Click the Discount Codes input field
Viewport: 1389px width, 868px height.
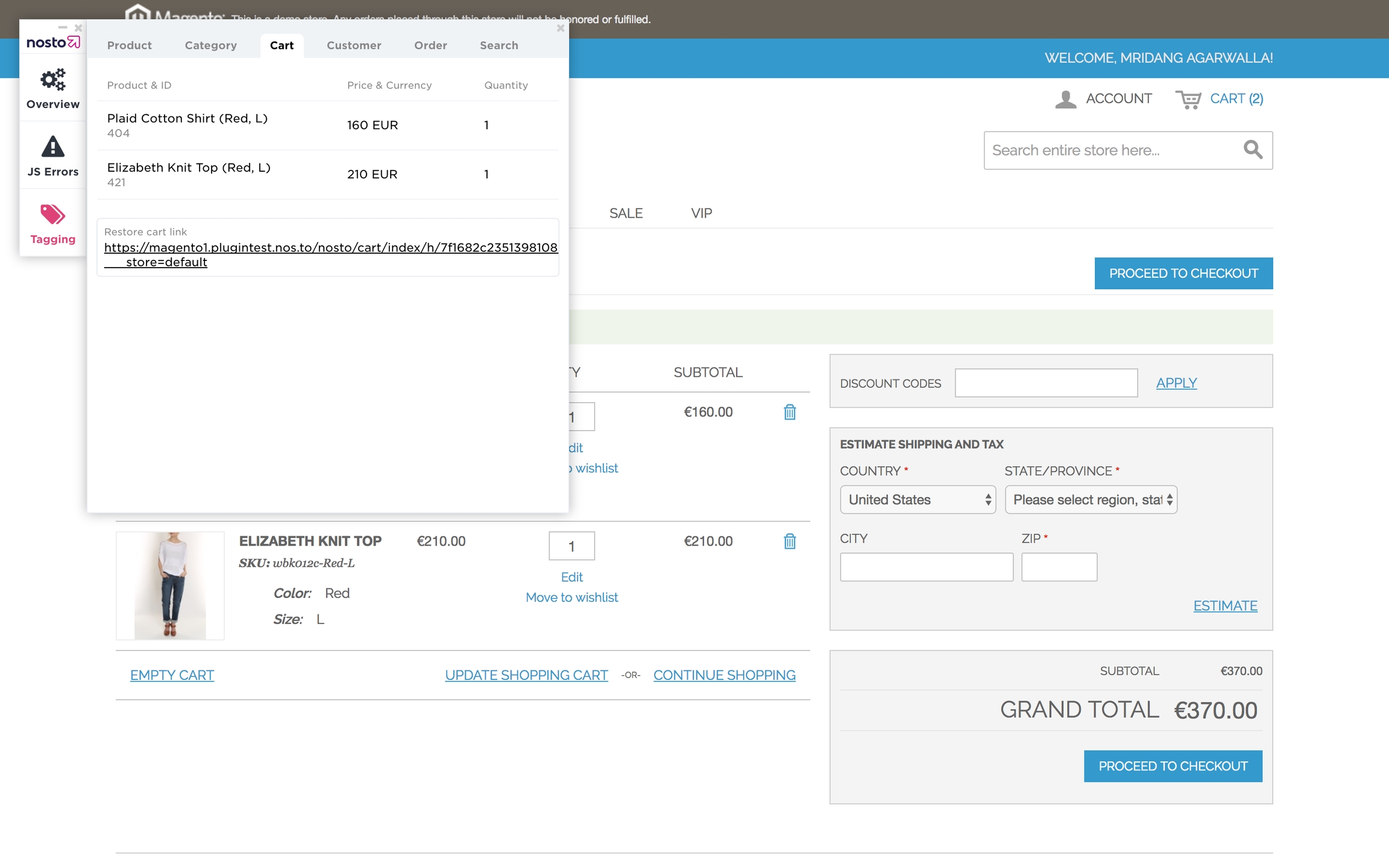click(1045, 383)
